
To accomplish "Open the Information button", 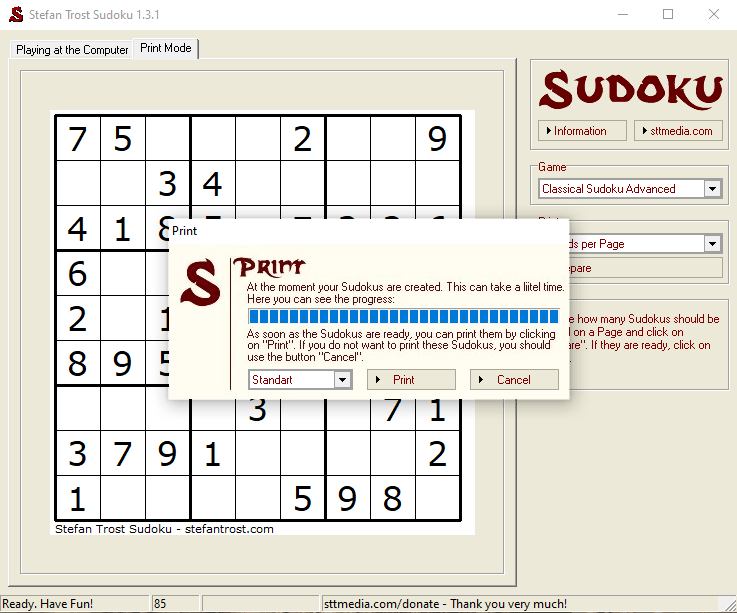I will pyautogui.click(x=582, y=131).
